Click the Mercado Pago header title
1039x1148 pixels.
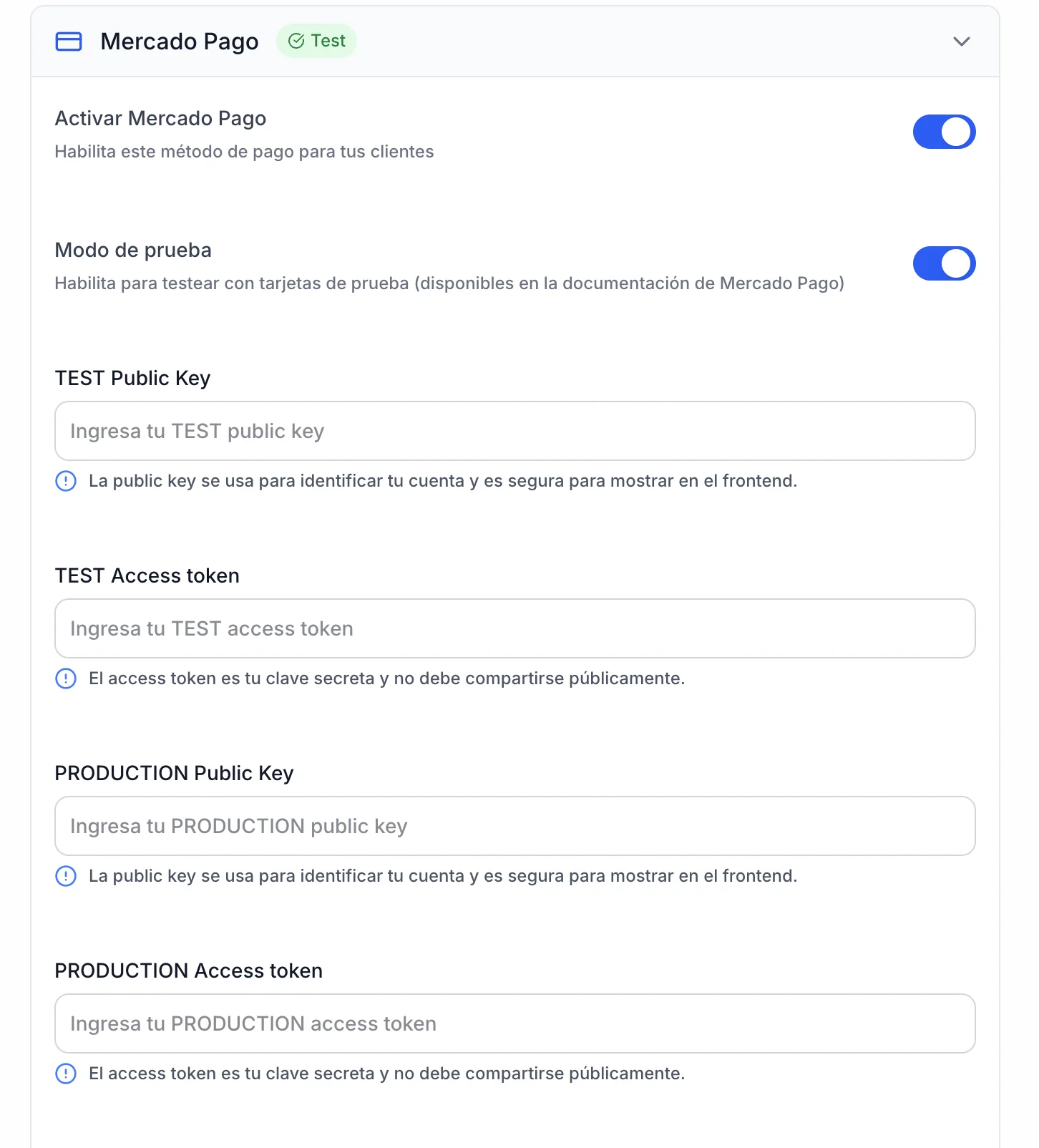(x=180, y=42)
